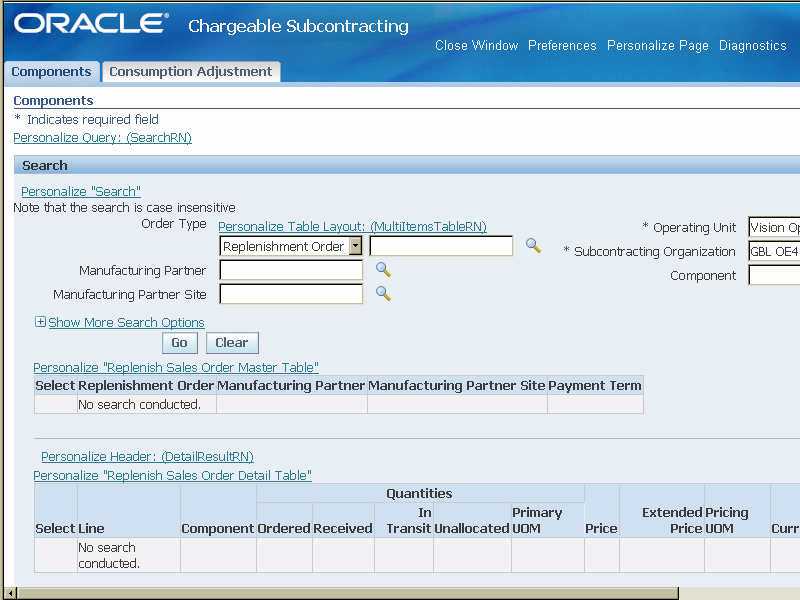Open the order number search magnifier icon
Image resolution: width=800 pixels, height=600 pixels.
coord(533,245)
